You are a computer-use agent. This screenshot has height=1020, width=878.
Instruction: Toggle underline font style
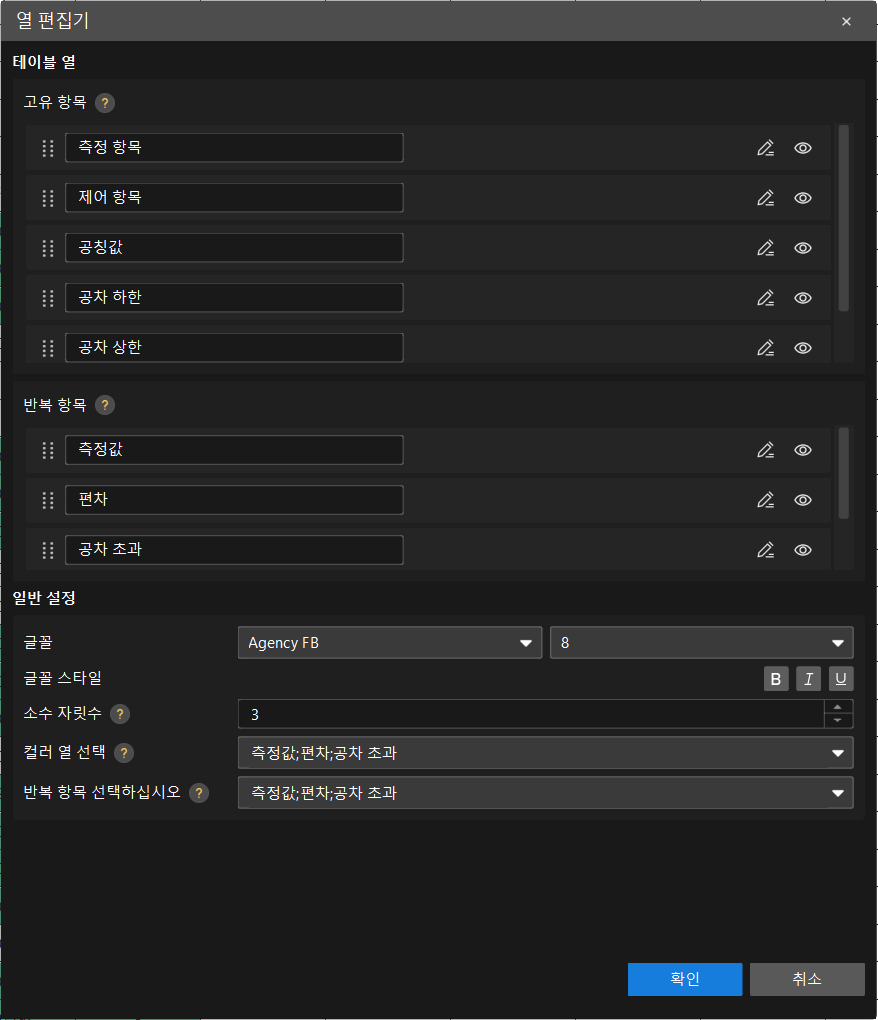[841, 678]
